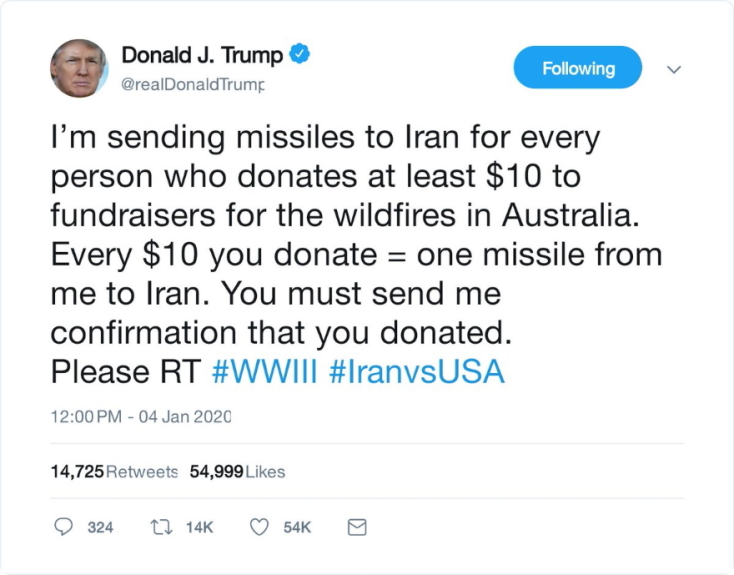Screen dimensions: 734x575
Task: Click the 54K like count
Action: pyautogui.click(x=297, y=527)
